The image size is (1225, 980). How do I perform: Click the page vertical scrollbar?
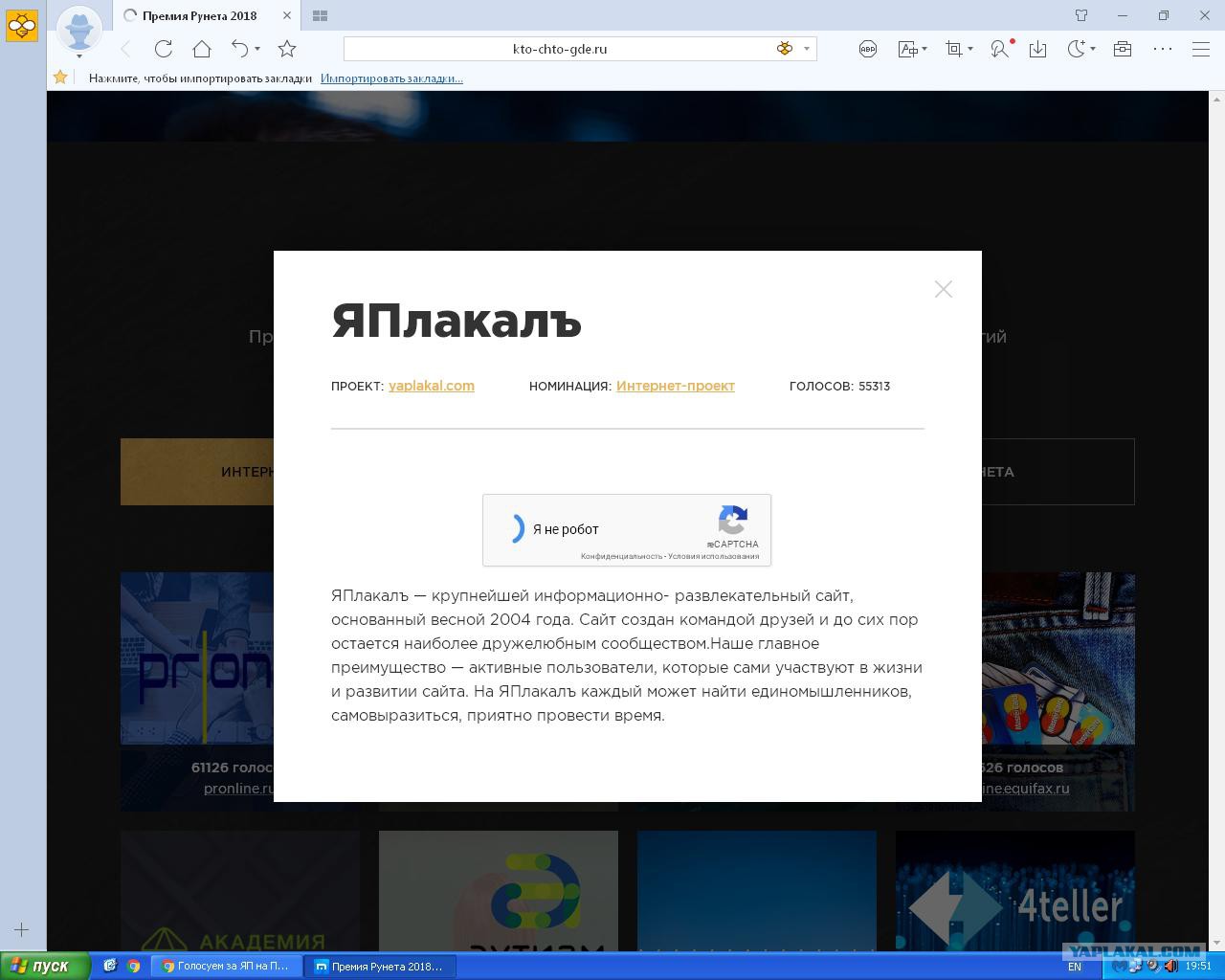click(1217, 522)
